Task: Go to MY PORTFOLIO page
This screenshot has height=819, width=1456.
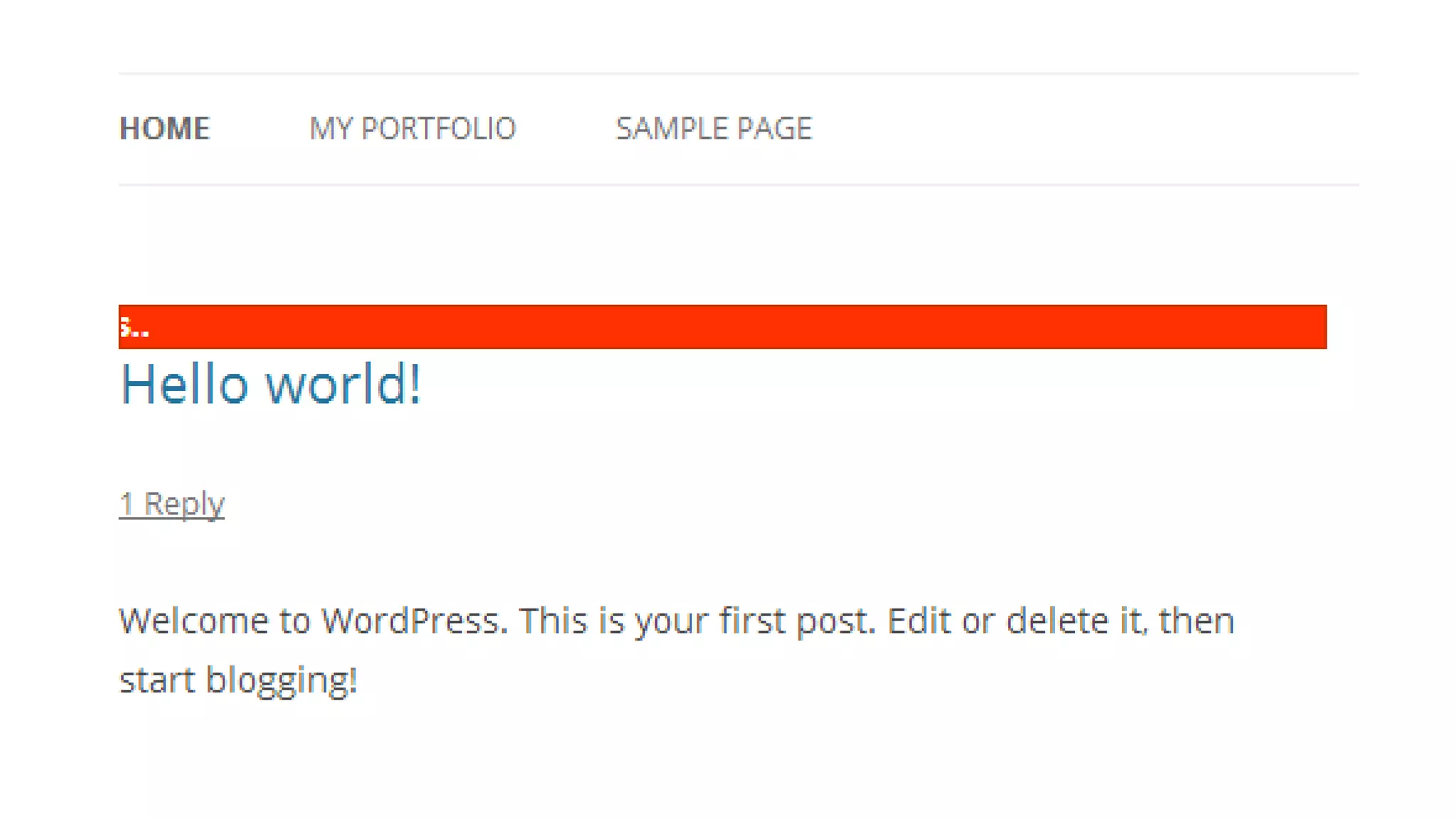Action: [x=412, y=129]
